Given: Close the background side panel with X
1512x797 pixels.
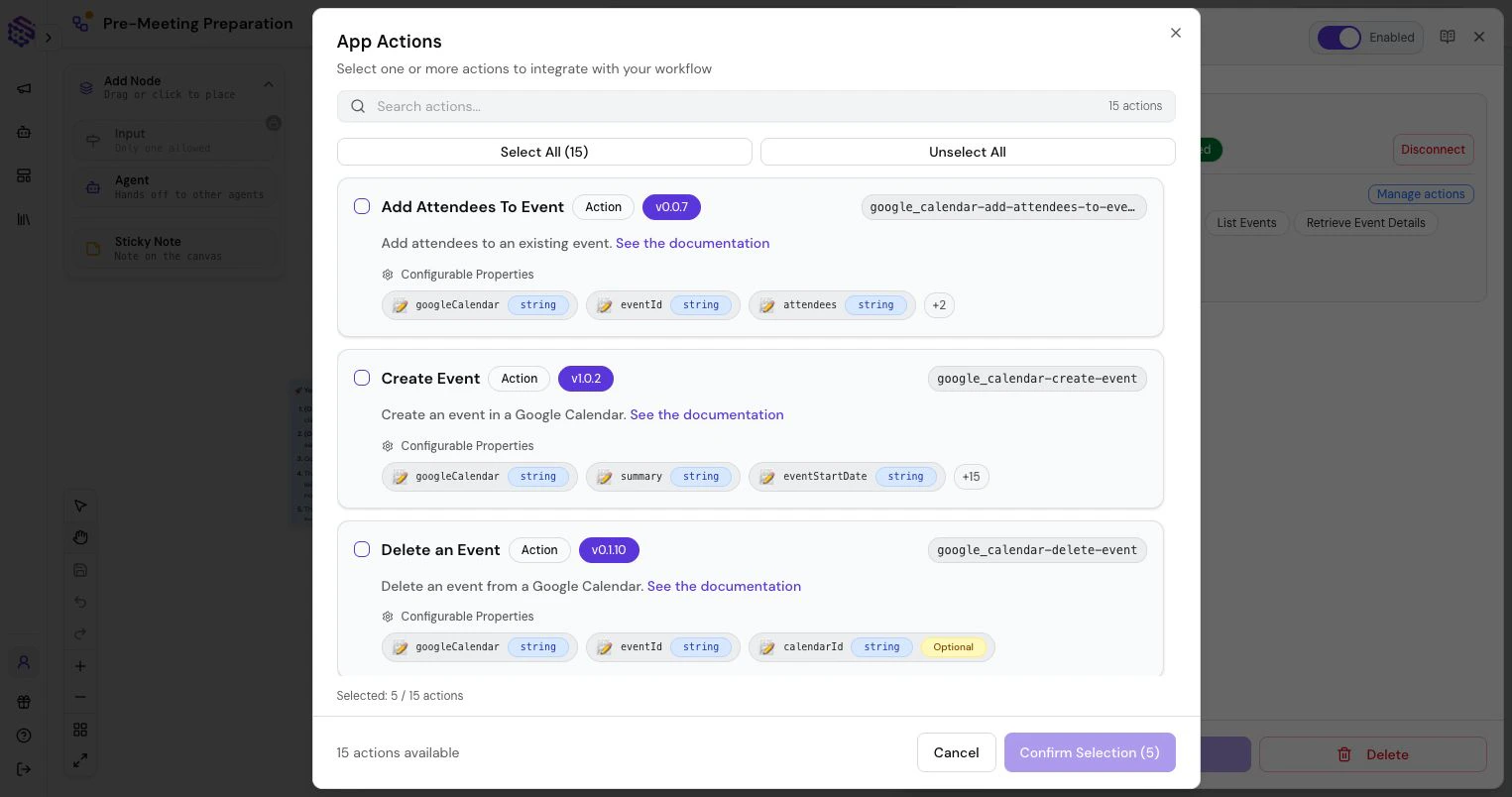Looking at the screenshot, I should click(x=1479, y=37).
